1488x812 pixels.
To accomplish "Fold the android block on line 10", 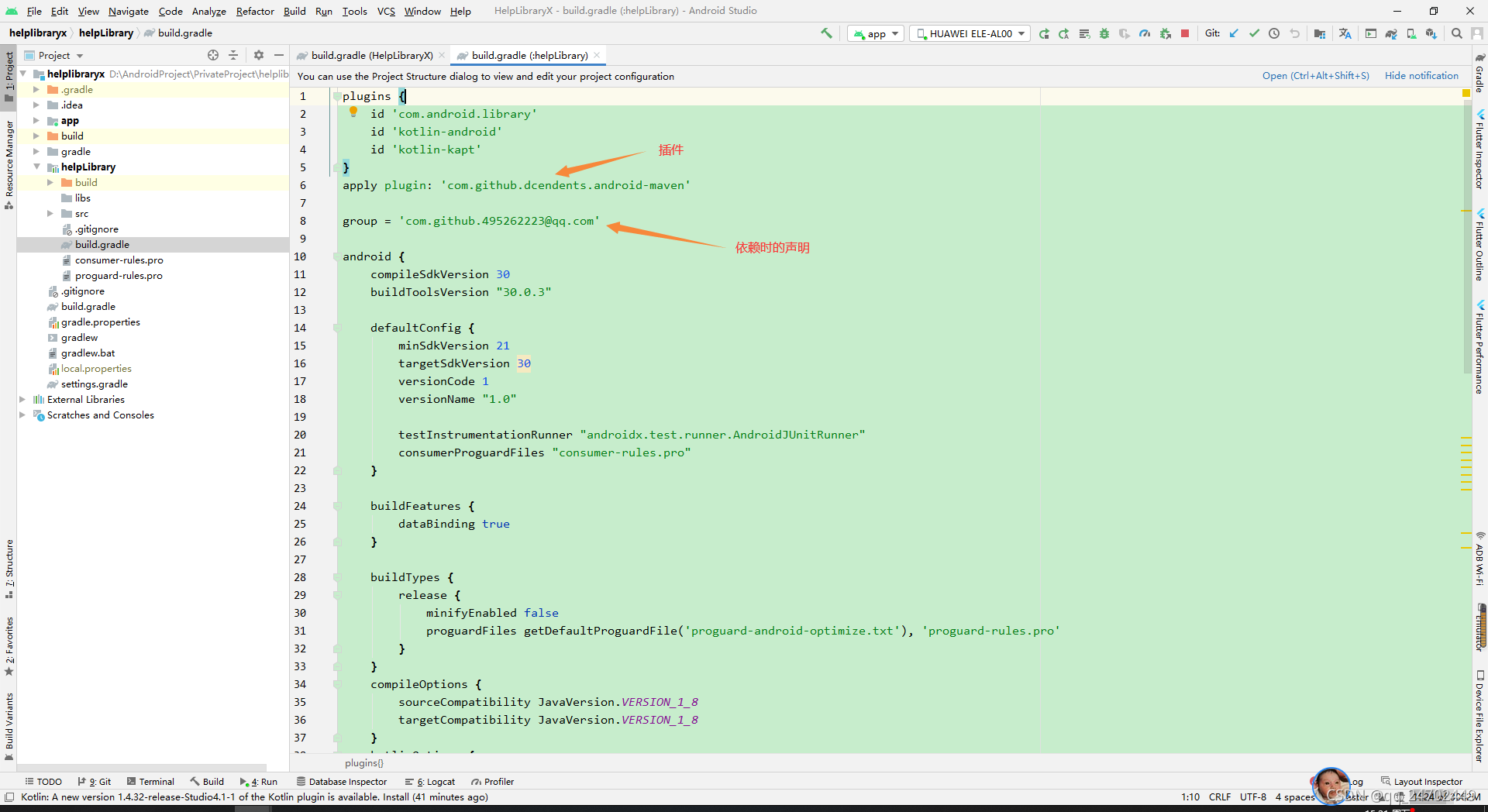I will (336, 256).
